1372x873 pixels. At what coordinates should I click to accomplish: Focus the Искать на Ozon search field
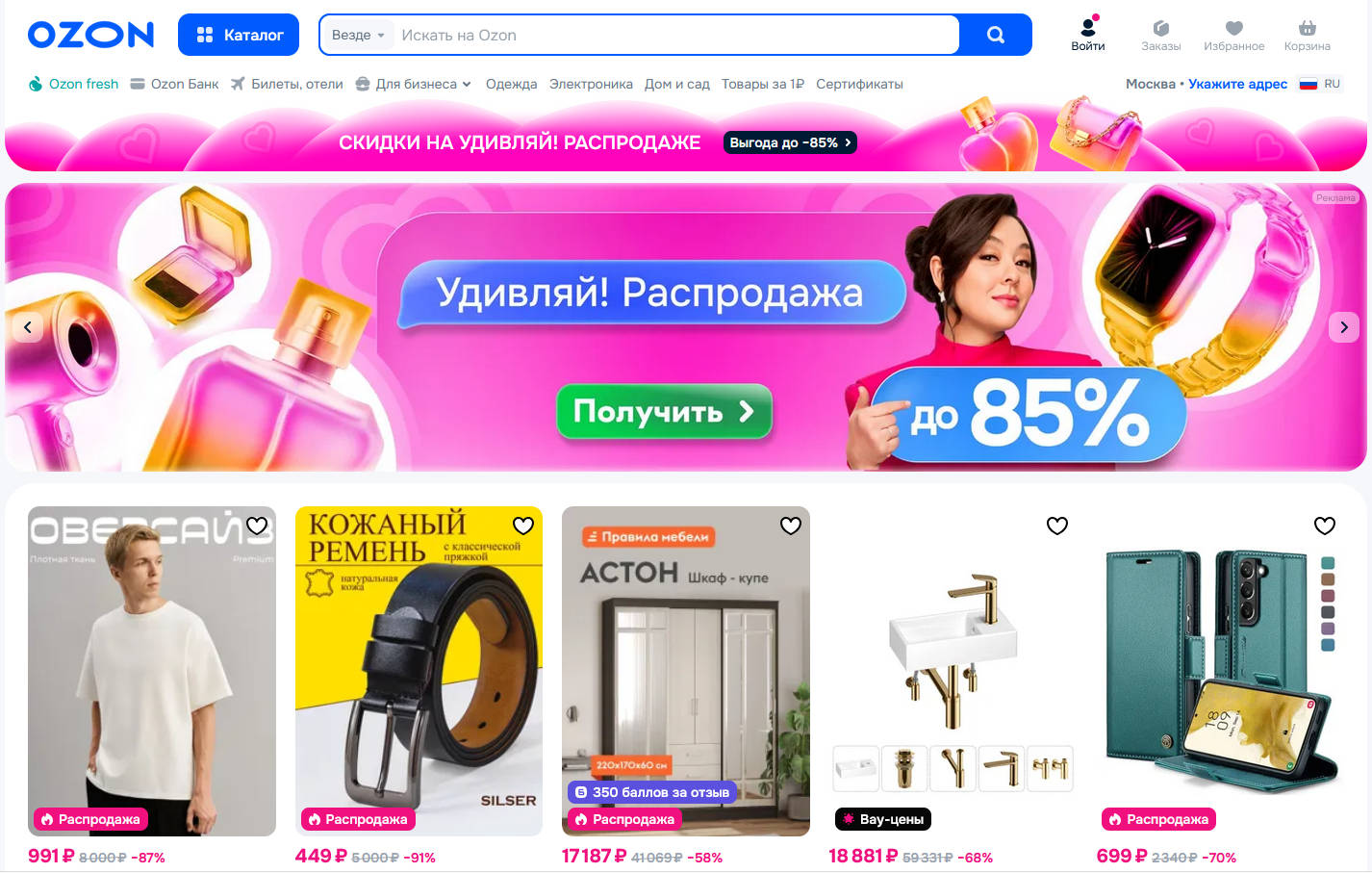click(x=675, y=35)
